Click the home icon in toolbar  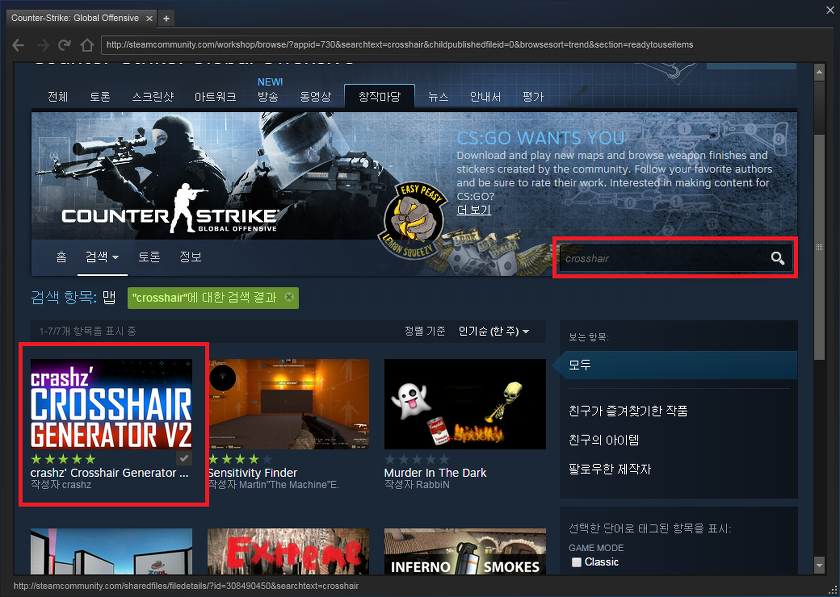tap(87, 45)
